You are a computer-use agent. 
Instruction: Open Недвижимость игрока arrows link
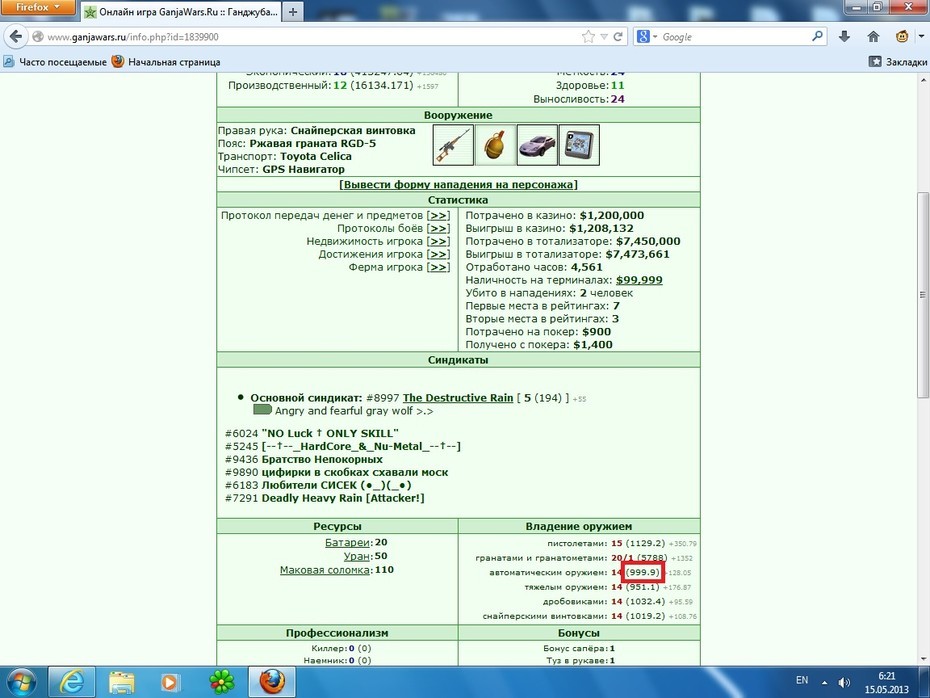click(438, 241)
